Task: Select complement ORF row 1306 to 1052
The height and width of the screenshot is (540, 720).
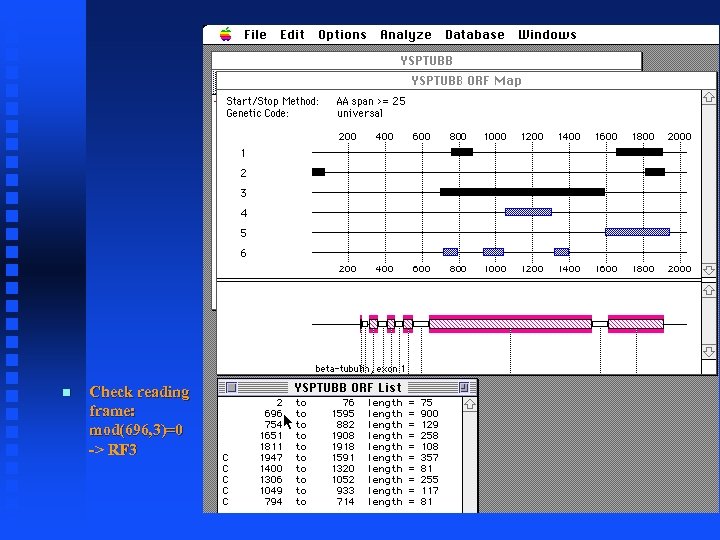Action: click(x=340, y=480)
